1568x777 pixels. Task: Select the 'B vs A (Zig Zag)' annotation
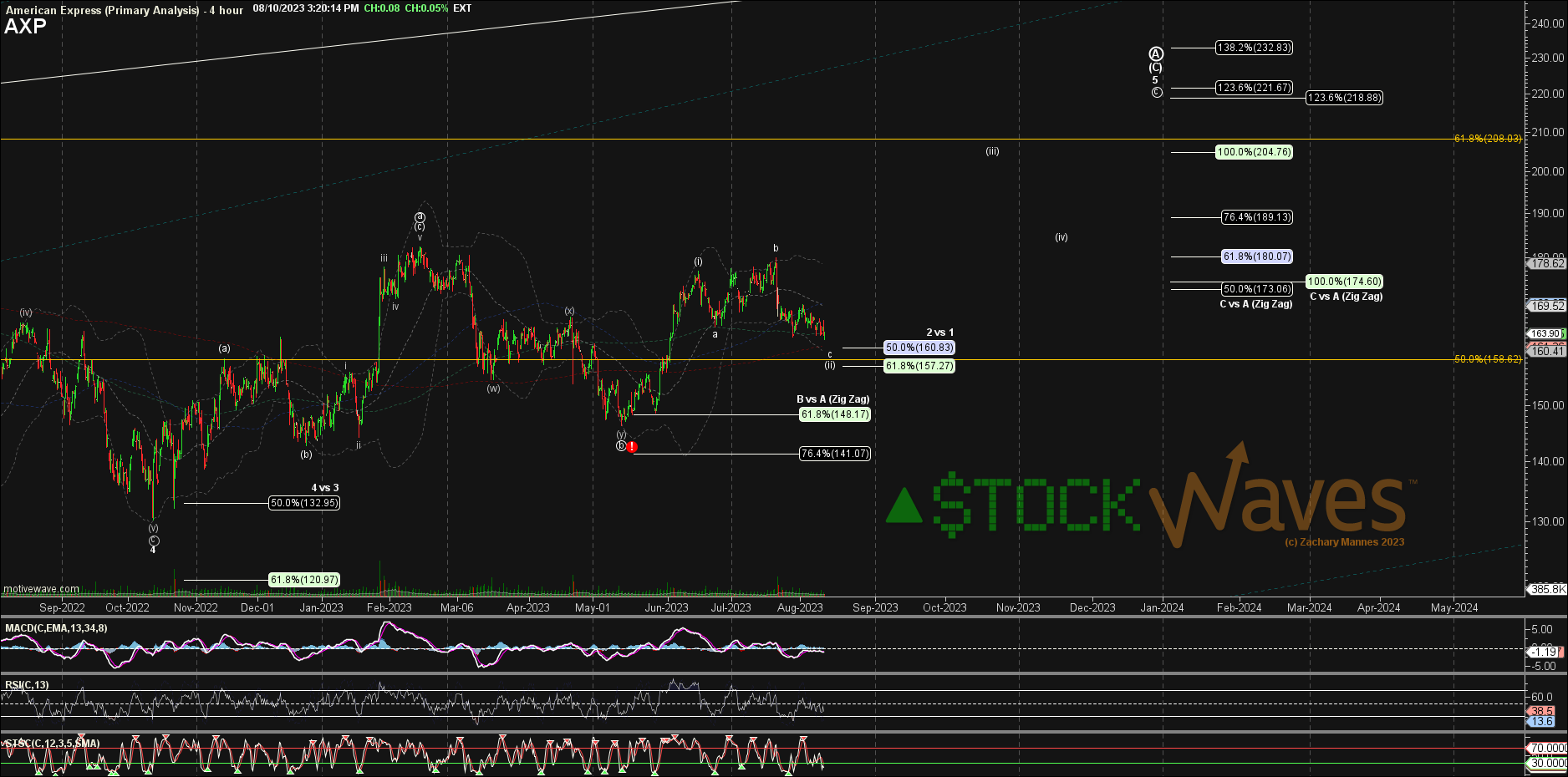pyautogui.click(x=832, y=399)
